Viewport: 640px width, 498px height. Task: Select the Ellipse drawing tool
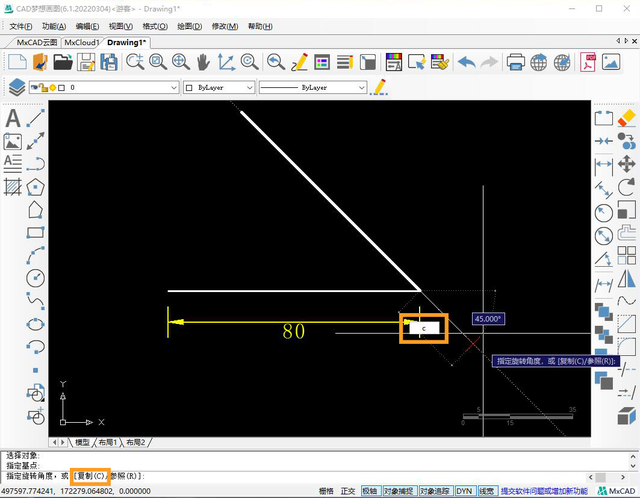[36, 324]
